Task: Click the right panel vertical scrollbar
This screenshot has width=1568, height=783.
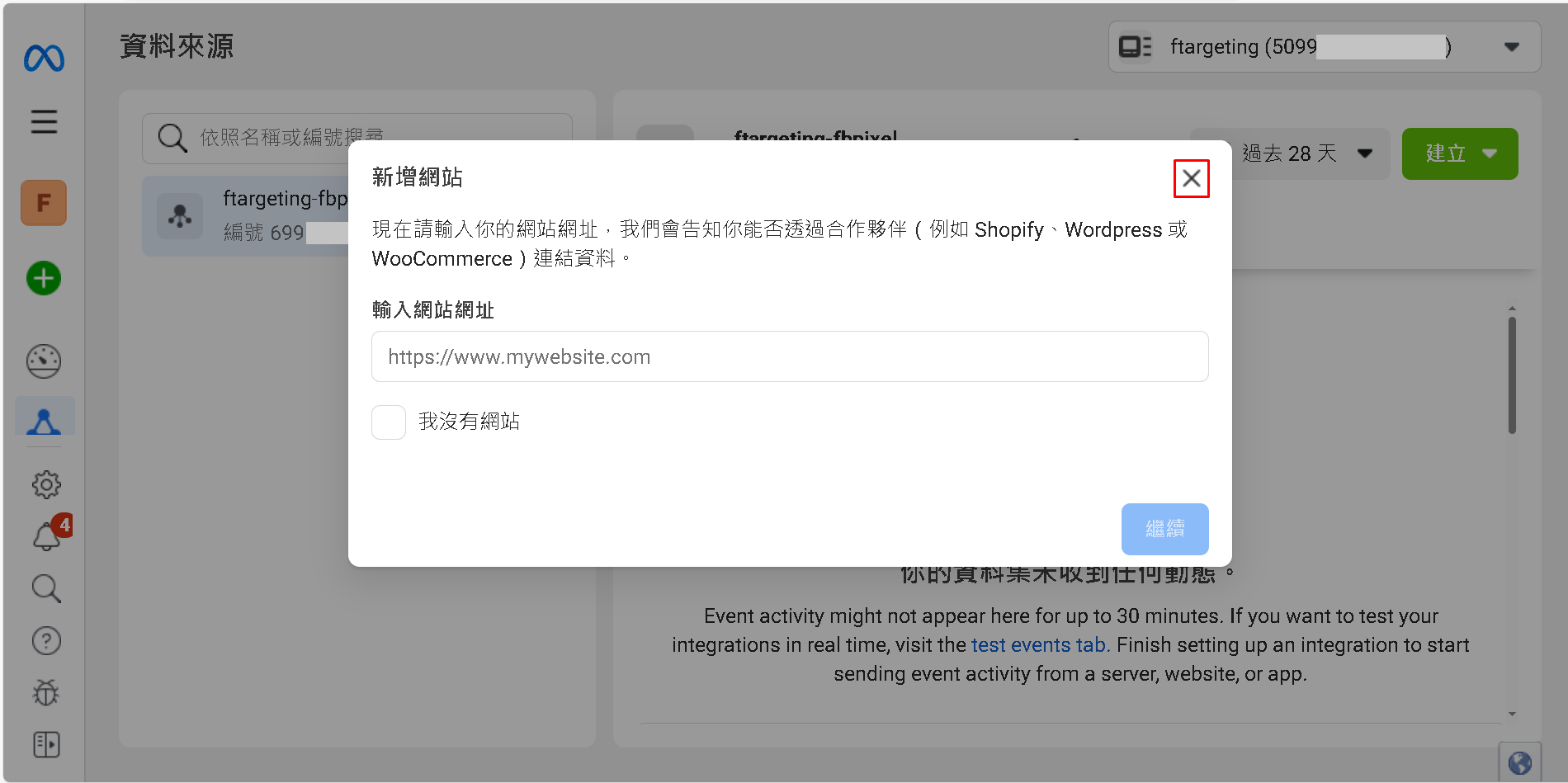Action: point(1512,375)
